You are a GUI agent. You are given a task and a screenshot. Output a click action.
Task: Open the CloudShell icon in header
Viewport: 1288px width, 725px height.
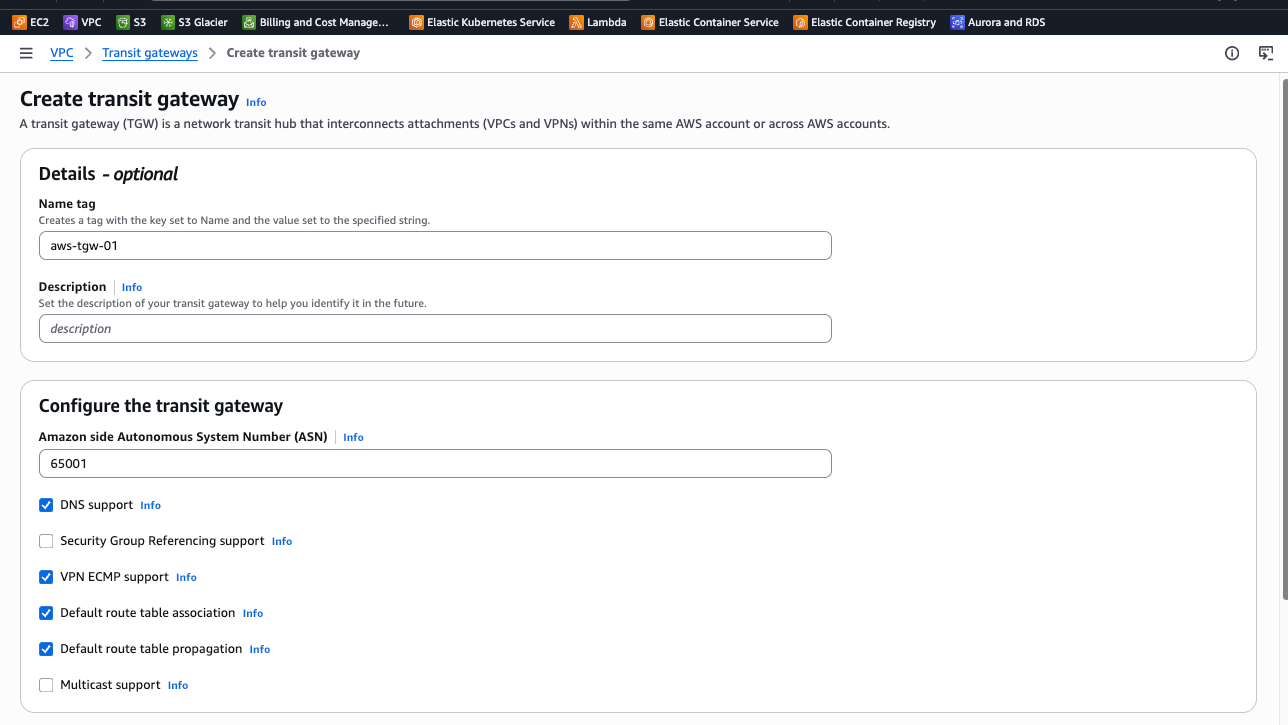click(x=1266, y=53)
